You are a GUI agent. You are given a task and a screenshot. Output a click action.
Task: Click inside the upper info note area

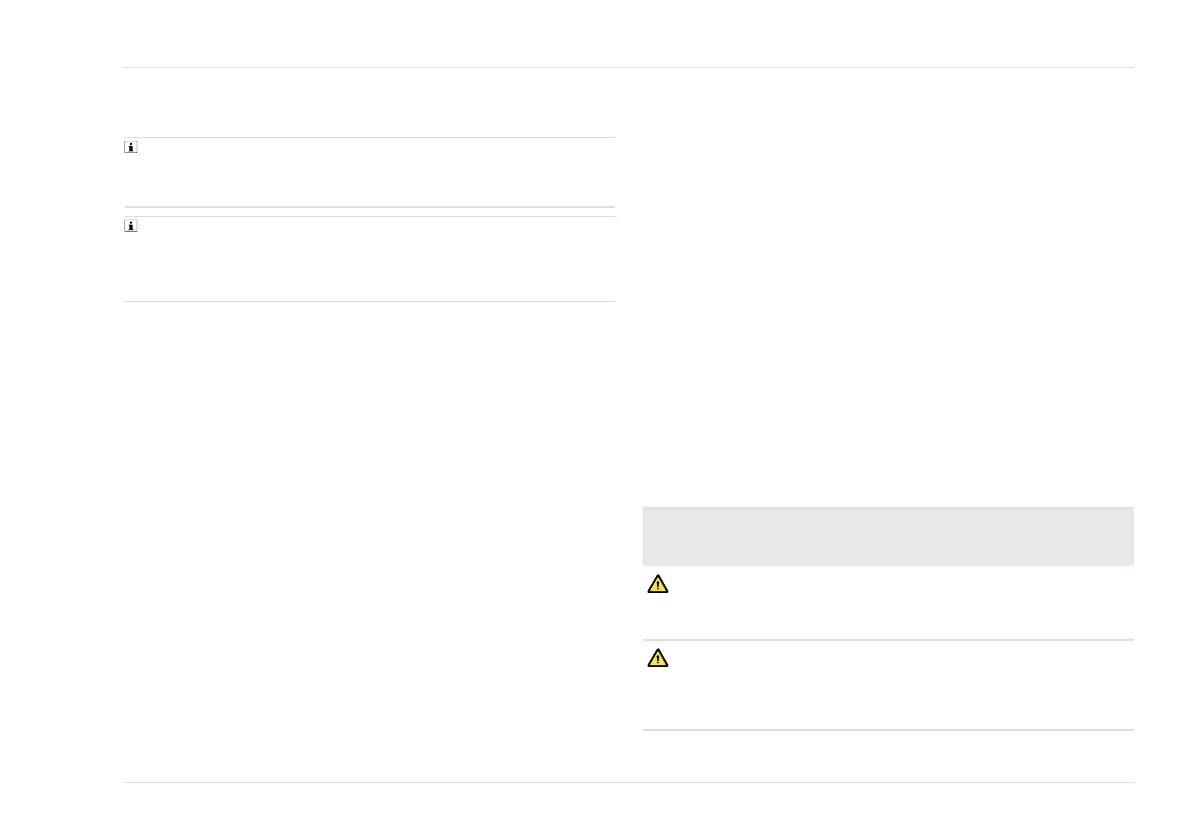pyautogui.click(x=370, y=173)
